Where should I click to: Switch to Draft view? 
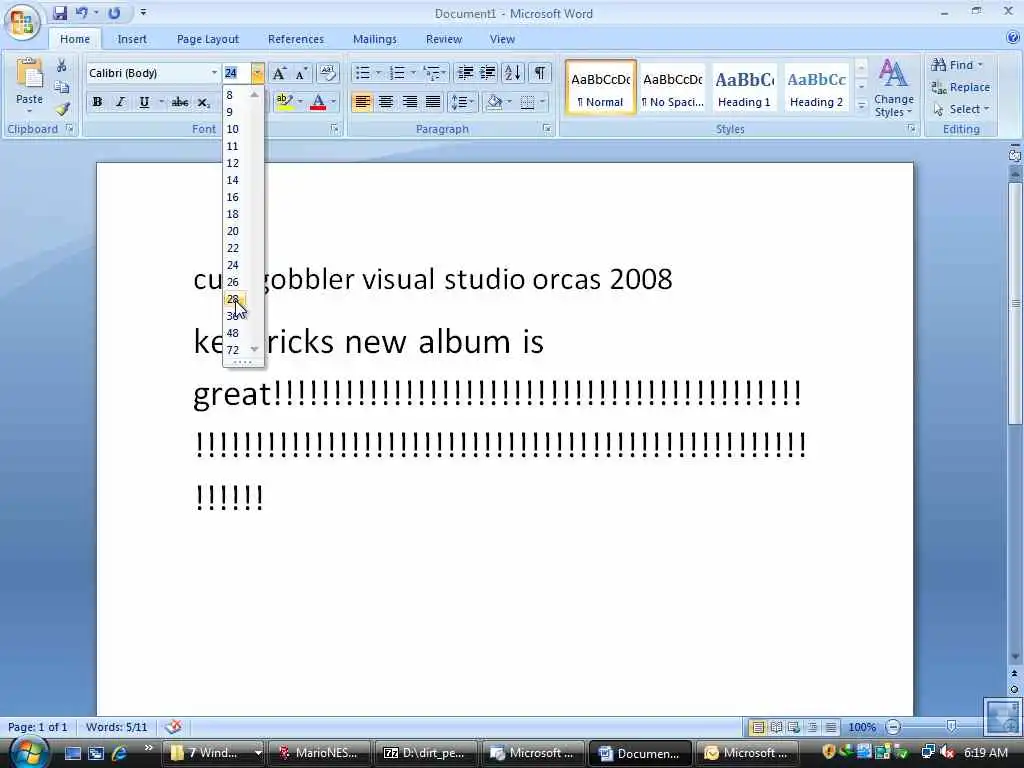pos(831,727)
